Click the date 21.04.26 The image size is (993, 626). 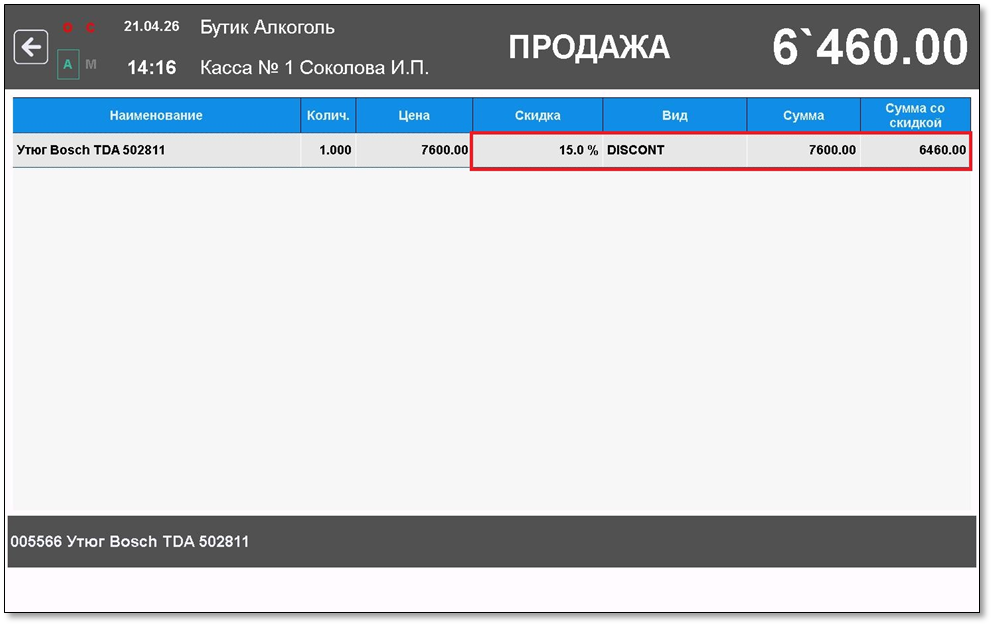(151, 27)
